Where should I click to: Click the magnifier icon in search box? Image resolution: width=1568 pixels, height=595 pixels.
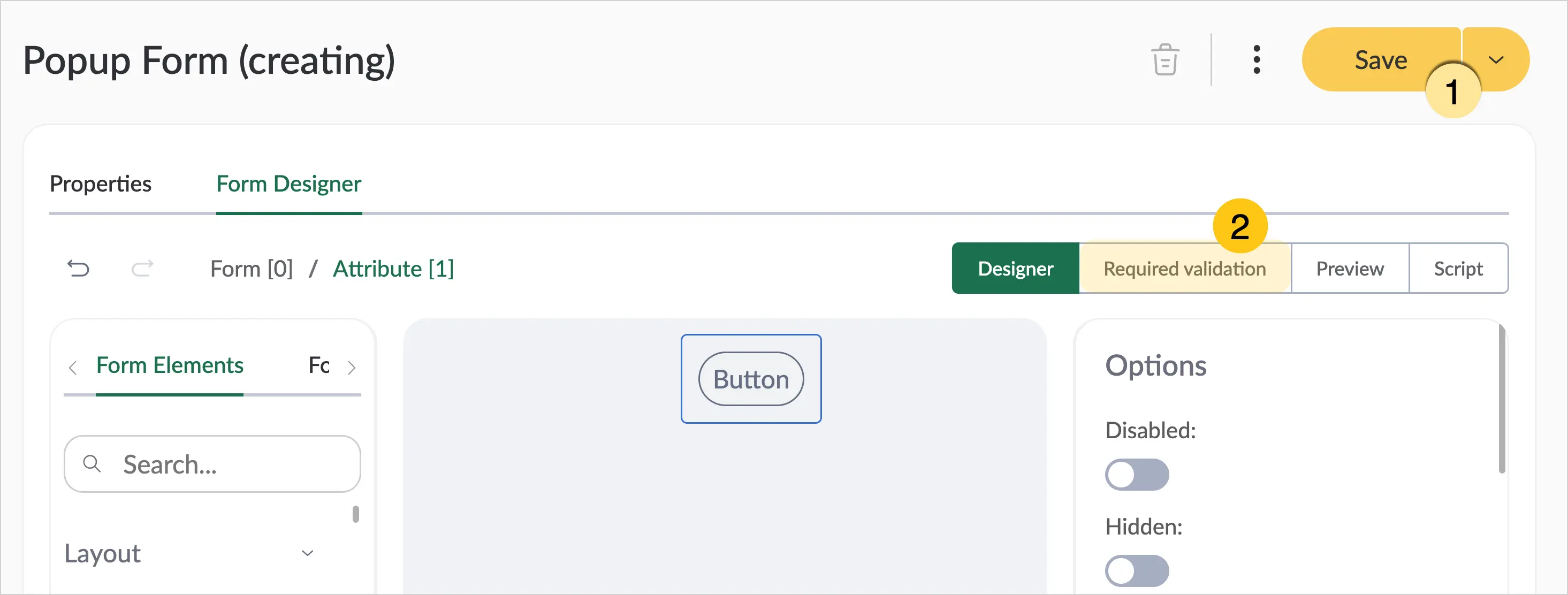[x=92, y=463]
